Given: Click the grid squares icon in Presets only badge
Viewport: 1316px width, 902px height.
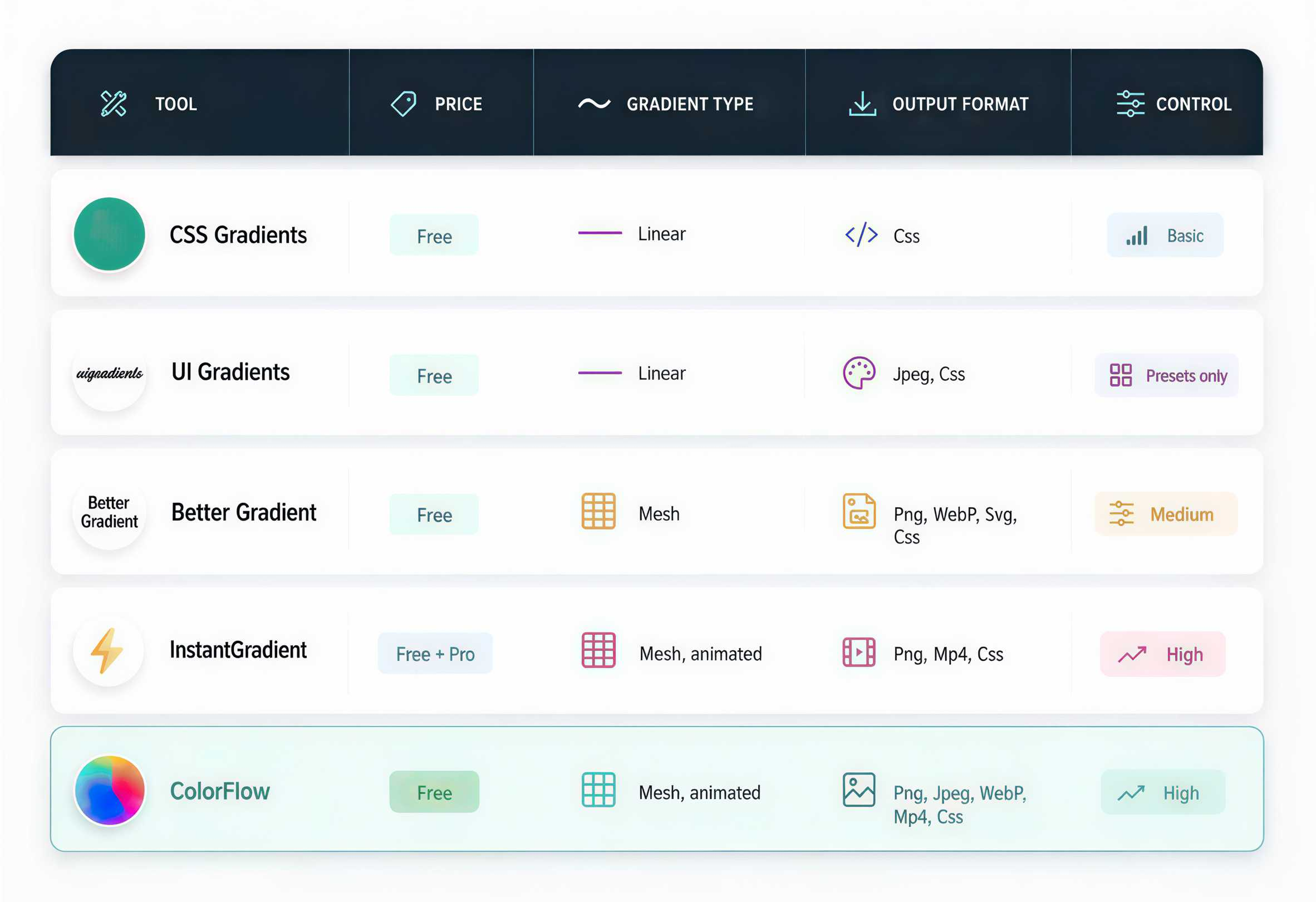Looking at the screenshot, I should click(x=1121, y=375).
